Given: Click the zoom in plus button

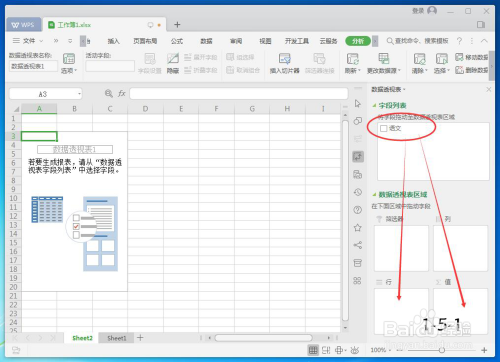Looking at the screenshot, I should [484, 350].
